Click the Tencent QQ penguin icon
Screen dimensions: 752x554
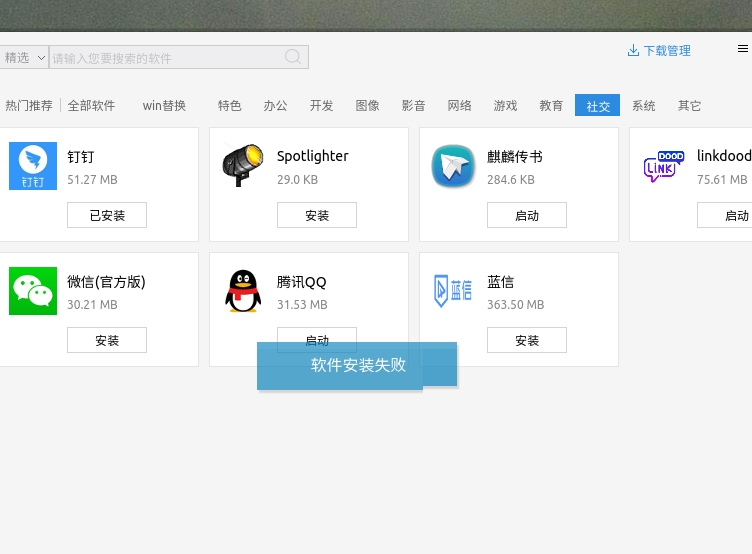pyautogui.click(x=243, y=291)
